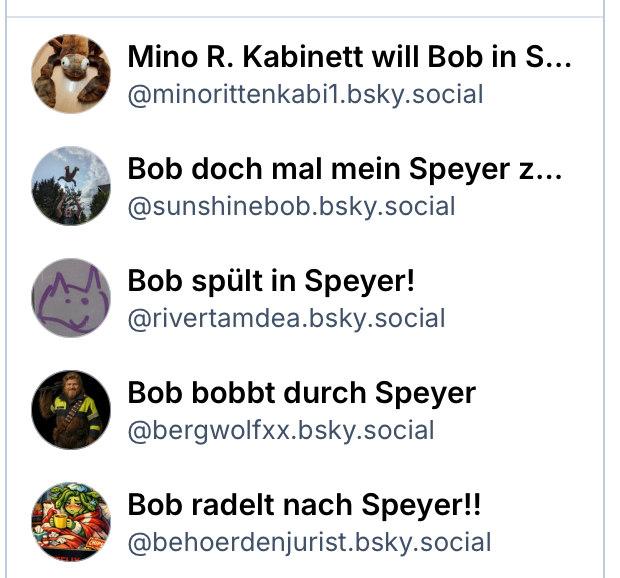Click the green-haired cartoon avatar of behoerdenjurist
620x578 pixels.
click(x=71, y=522)
